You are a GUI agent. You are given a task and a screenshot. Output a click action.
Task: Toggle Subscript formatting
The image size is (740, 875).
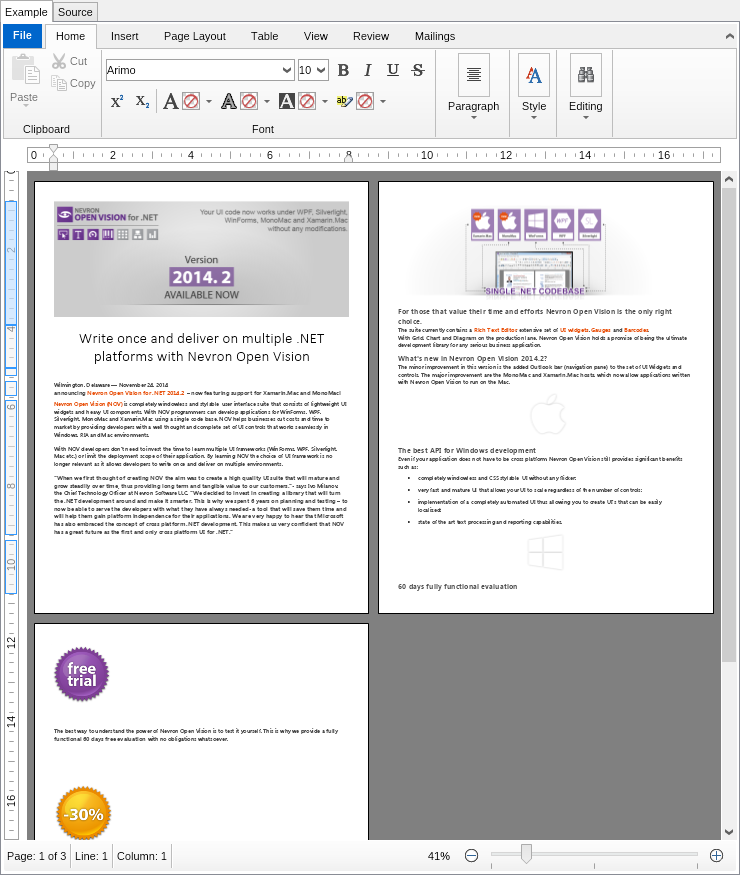pos(142,102)
